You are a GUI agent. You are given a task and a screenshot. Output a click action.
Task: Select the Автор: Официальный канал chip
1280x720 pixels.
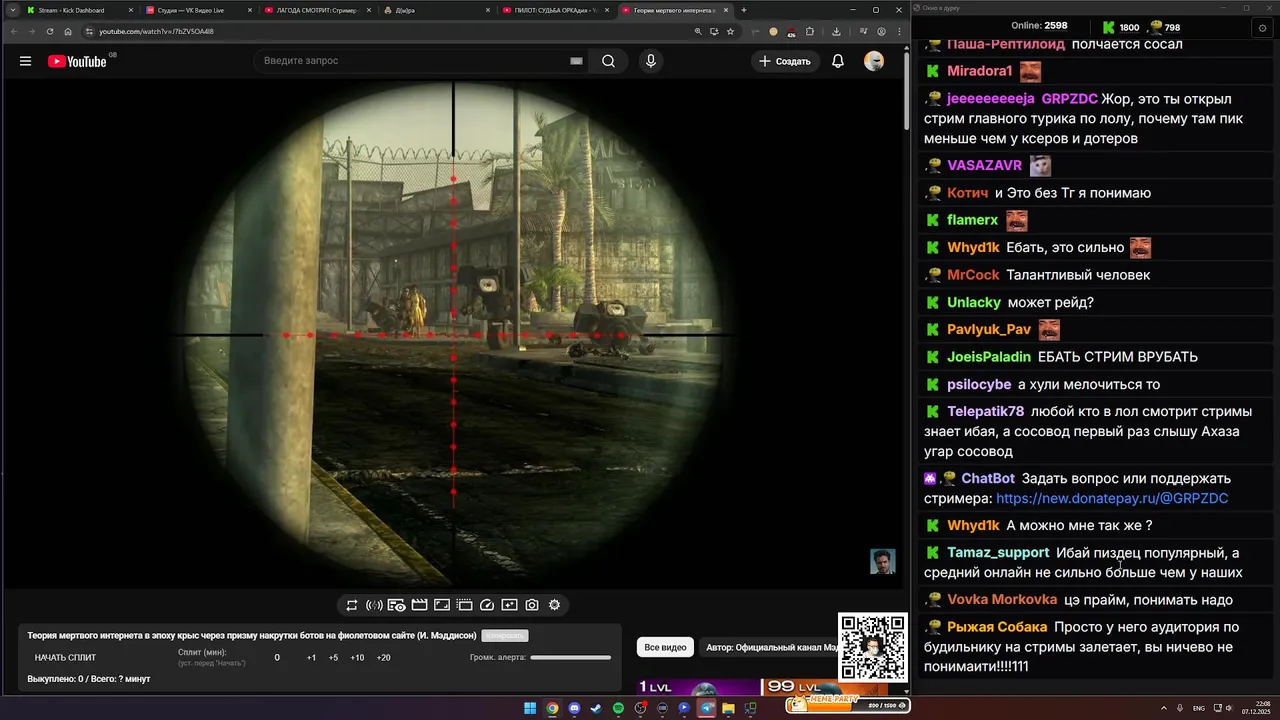pyautogui.click(x=768, y=647)
